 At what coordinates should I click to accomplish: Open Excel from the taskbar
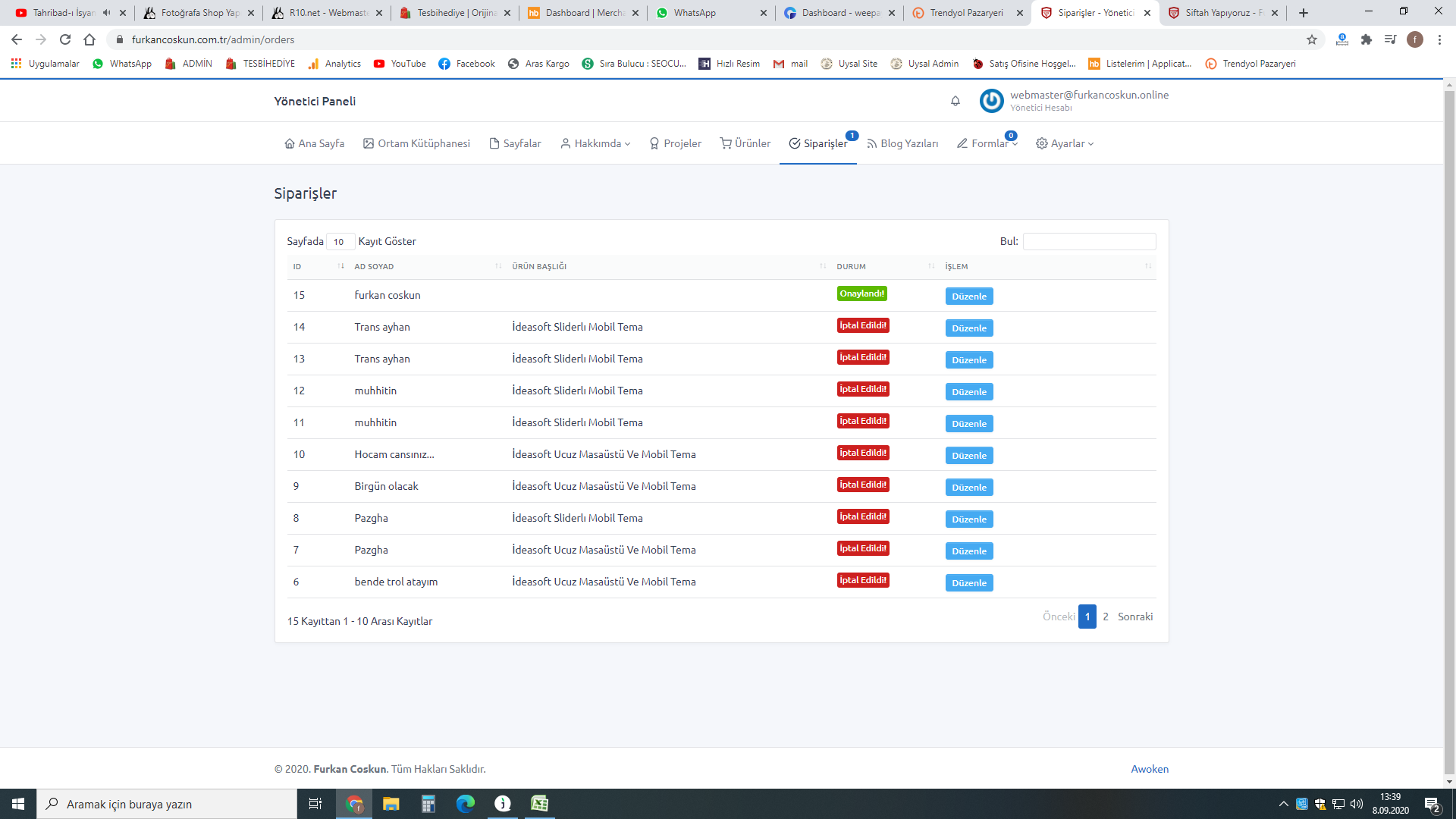coord(539,804)
